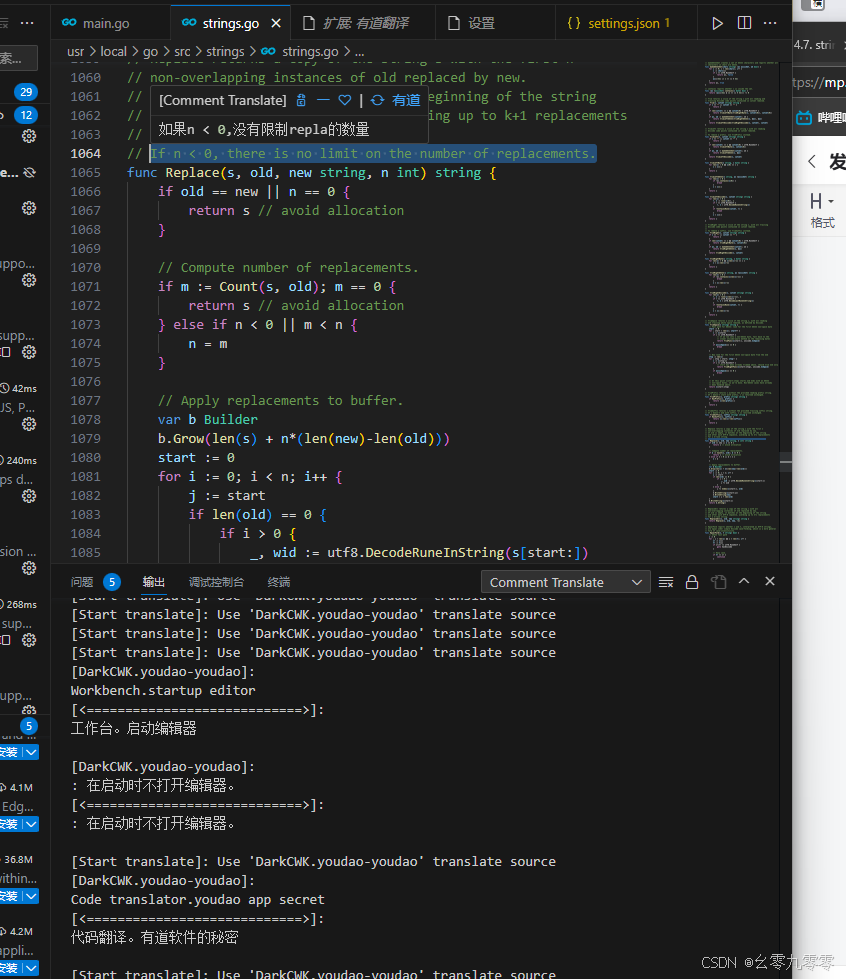
Task: Open install dropdown arrow above 4.1M
Action: [31, 752]
